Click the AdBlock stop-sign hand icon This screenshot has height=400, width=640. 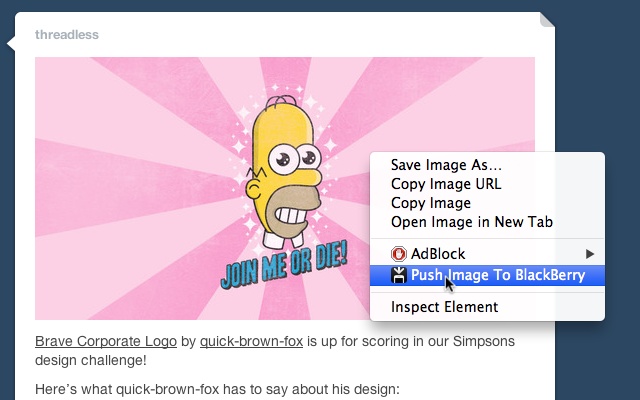(x=398, y=254)
